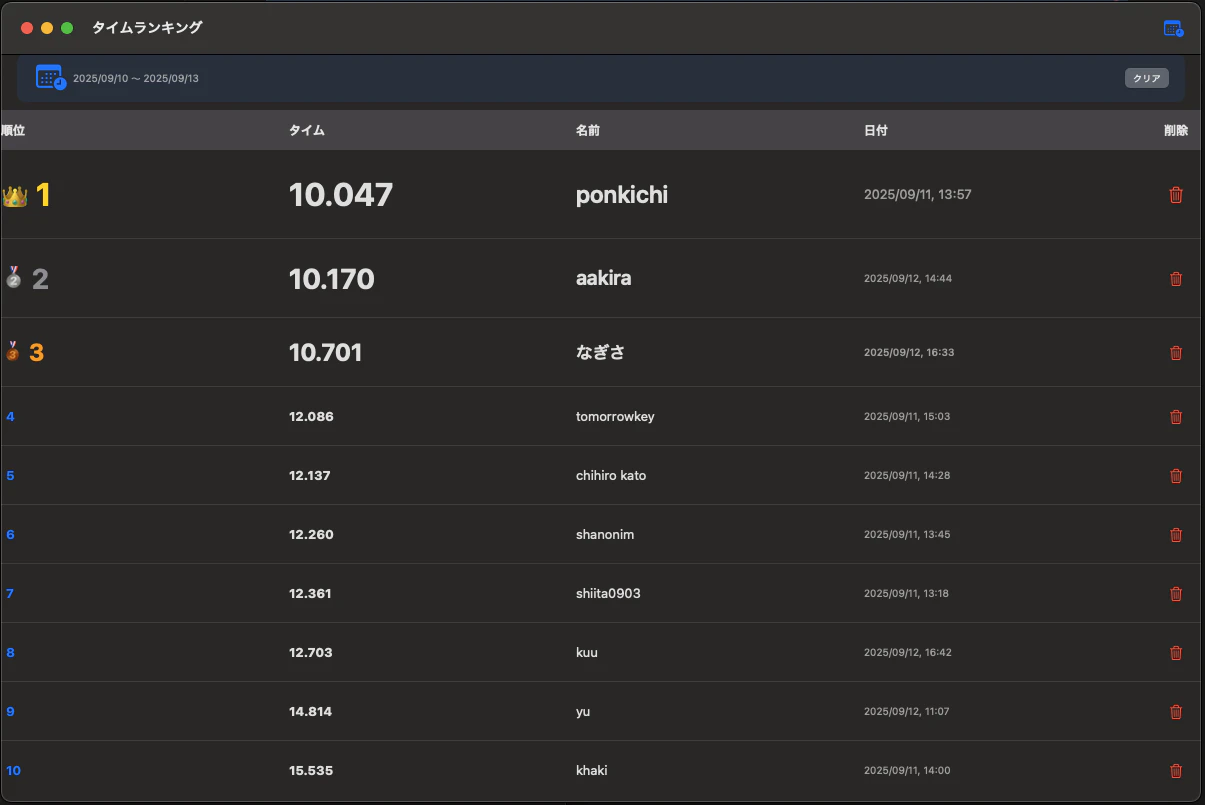Click the time 14.814
The height and width of the screenshot is (805, 1205).
pos(310,712)
